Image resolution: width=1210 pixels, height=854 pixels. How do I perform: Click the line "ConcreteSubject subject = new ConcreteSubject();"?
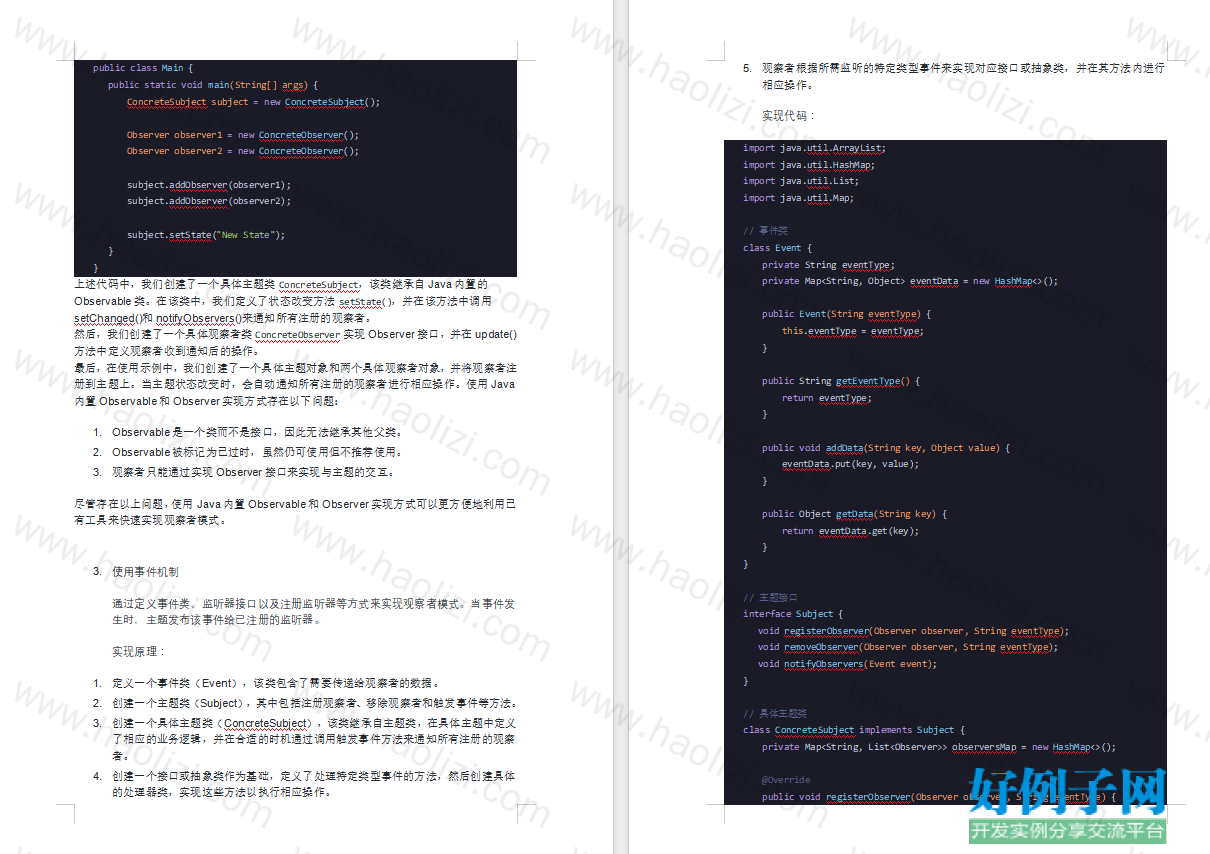[x=253, y=102]
